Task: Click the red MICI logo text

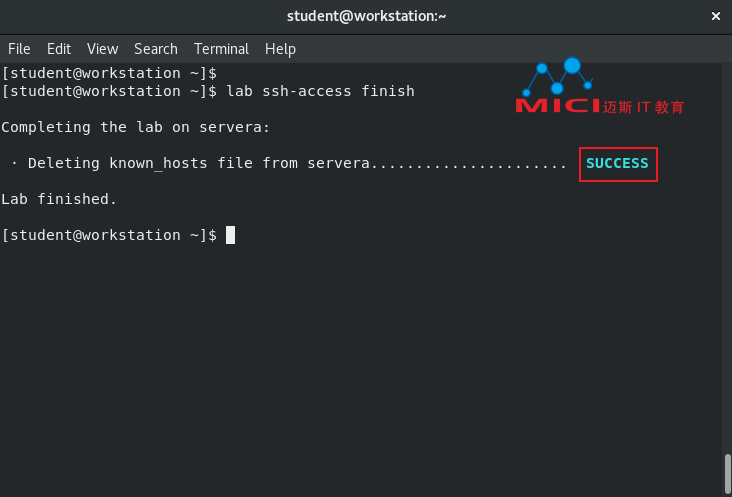Action: click(x=557, y=106)
